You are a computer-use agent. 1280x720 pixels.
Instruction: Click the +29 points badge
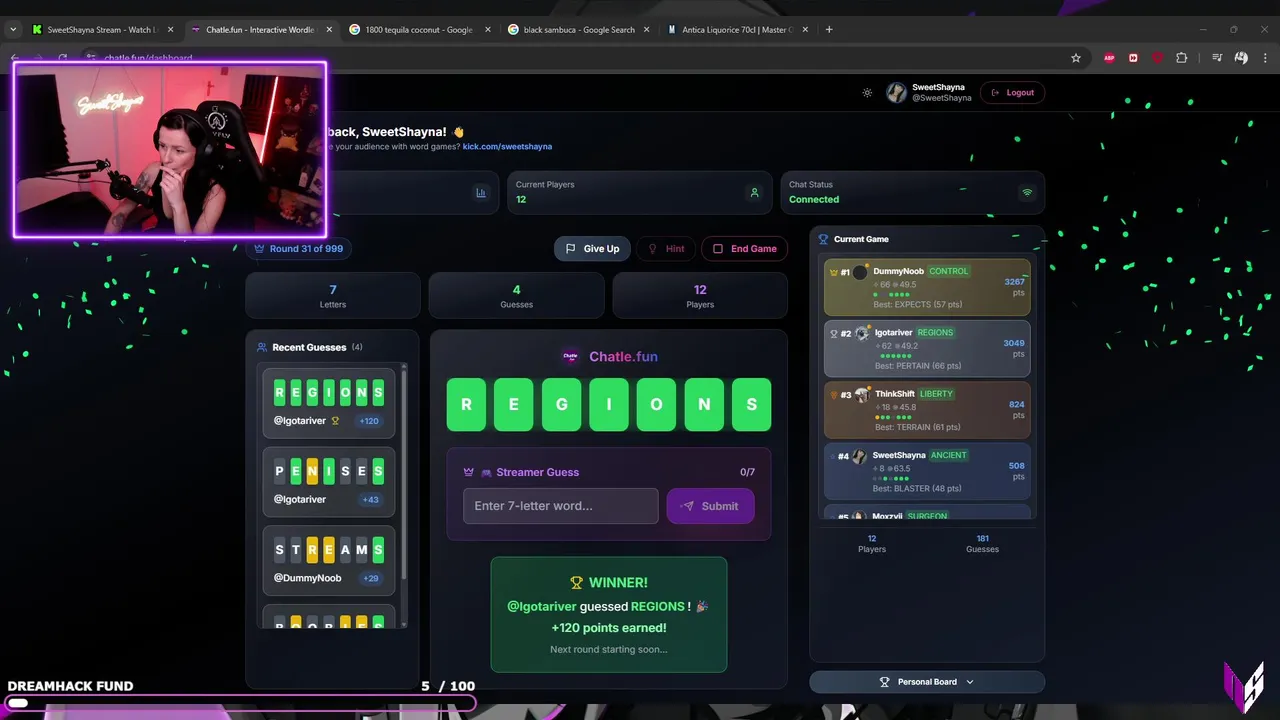click(370, 578)
